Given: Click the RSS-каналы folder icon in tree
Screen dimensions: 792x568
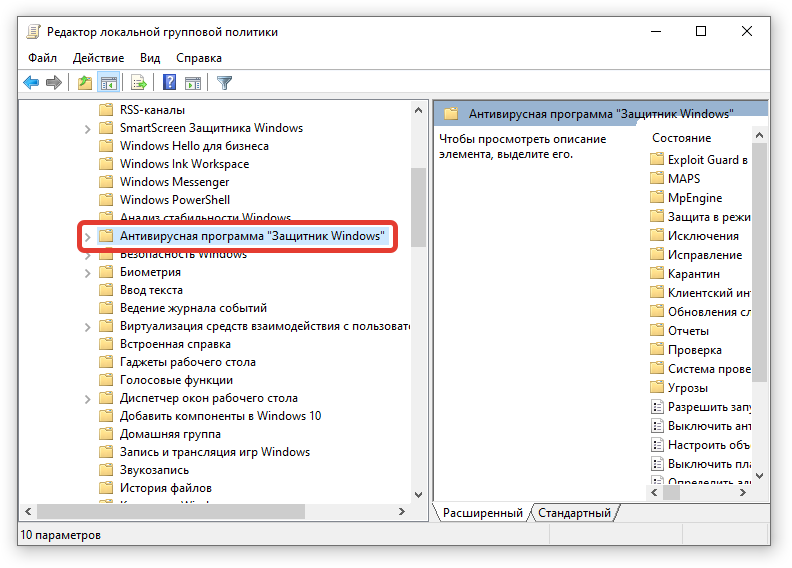Looking at the screenshot, I should click(x=106, y=110).
